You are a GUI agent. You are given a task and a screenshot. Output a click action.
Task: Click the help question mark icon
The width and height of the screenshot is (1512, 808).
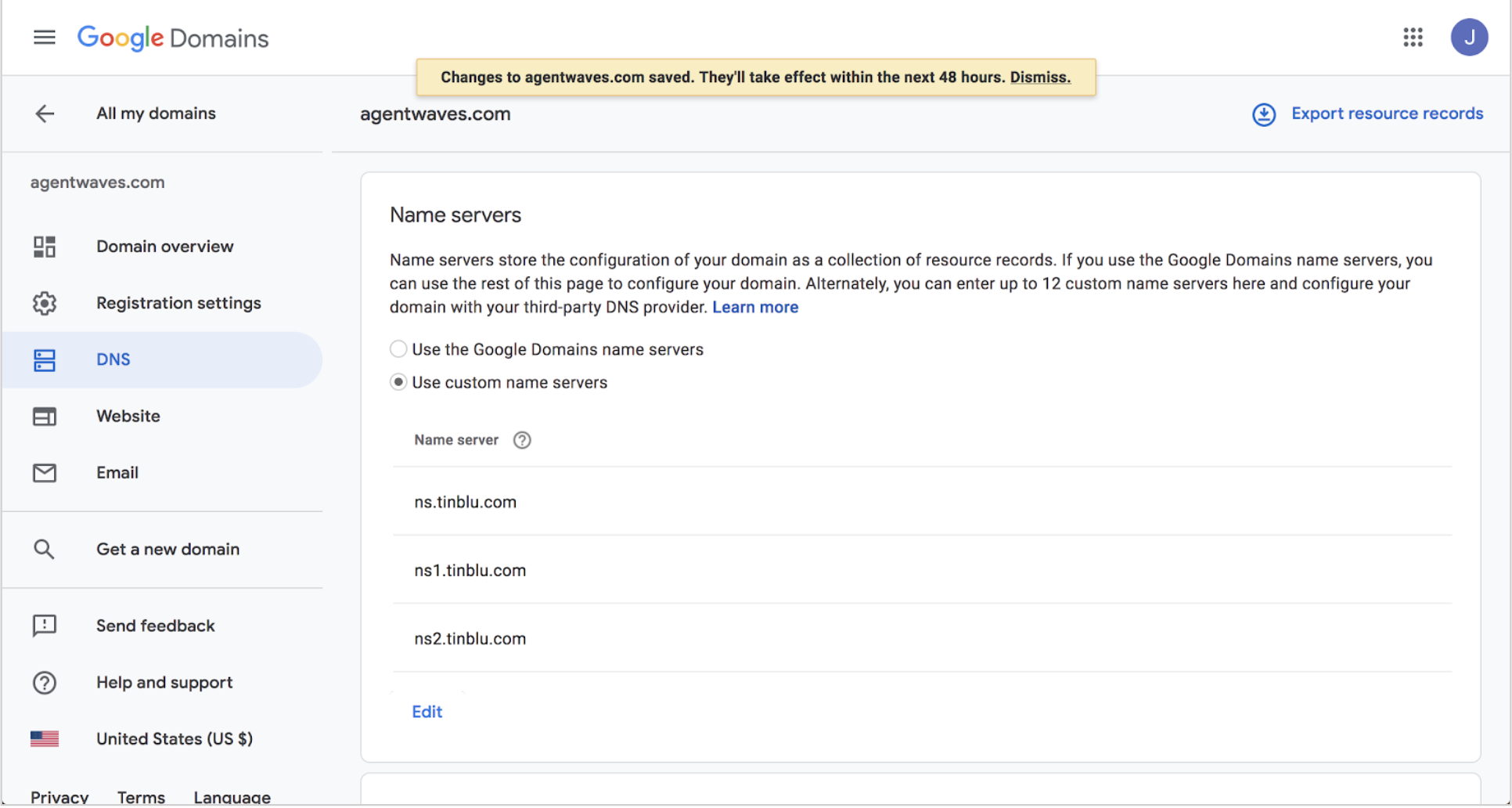(x=45, y=683)
